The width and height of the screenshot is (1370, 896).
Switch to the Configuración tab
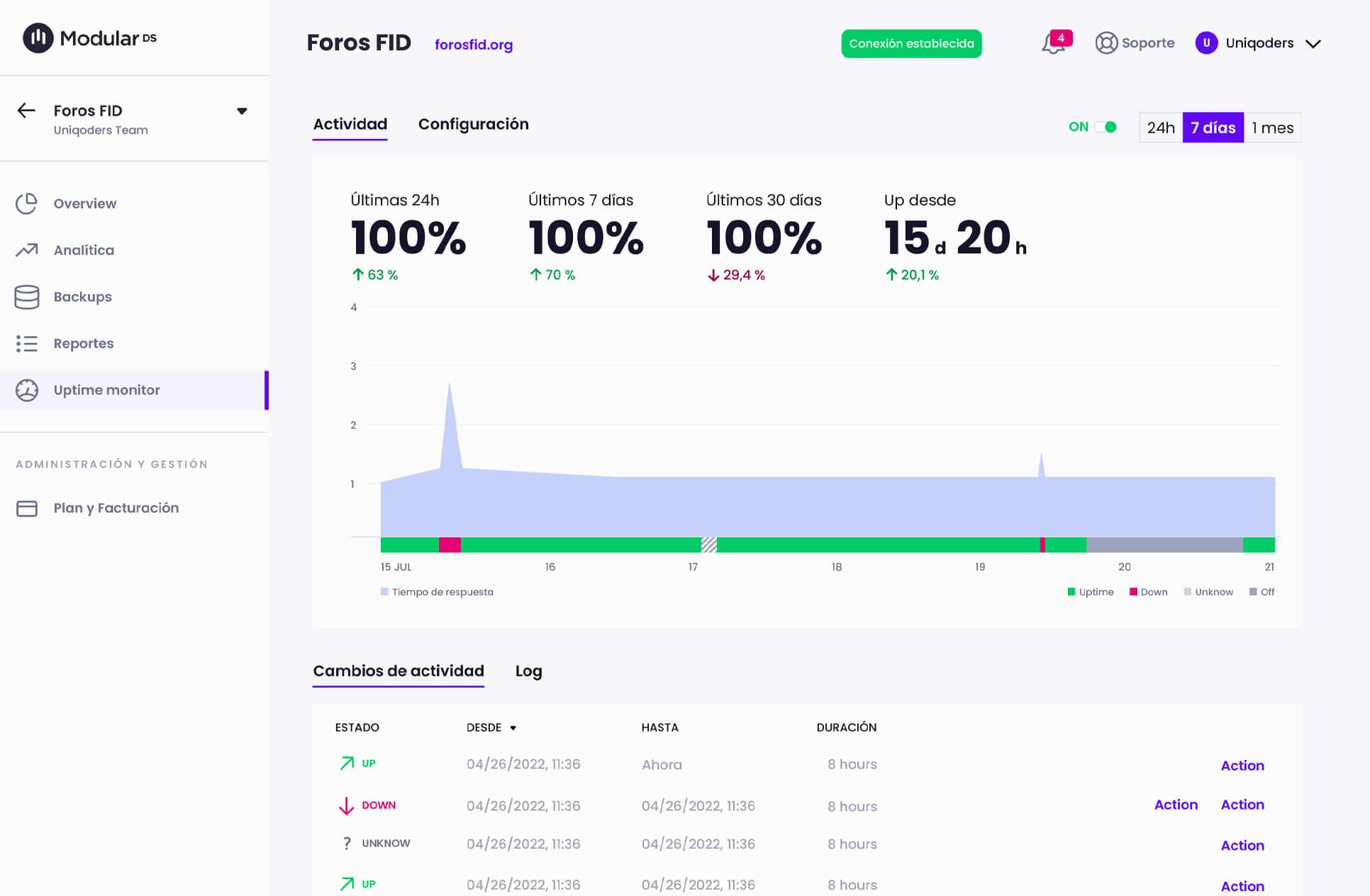point(473,124)
